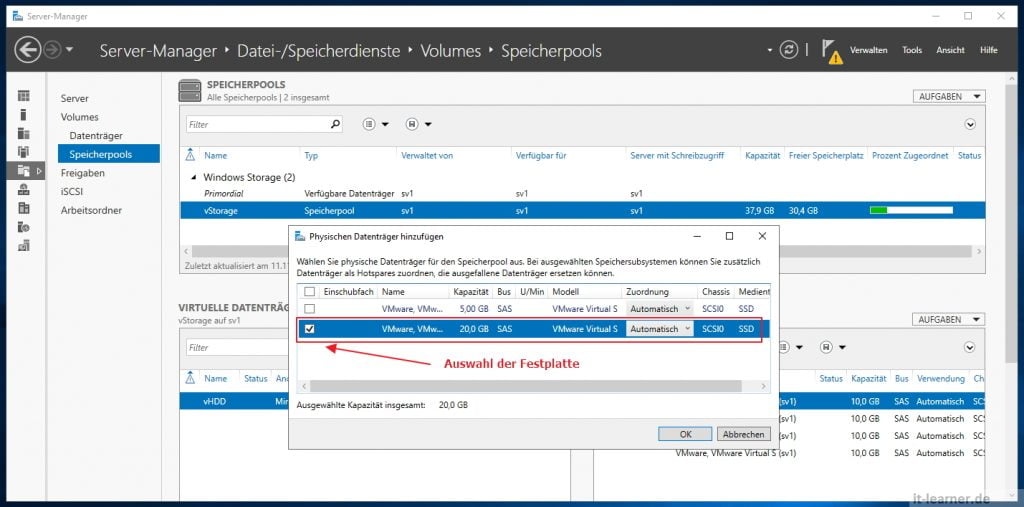Toggle the select-all checkbox in the dialog header
Screen dimensions: 1024x507
(x=310, y=291)
